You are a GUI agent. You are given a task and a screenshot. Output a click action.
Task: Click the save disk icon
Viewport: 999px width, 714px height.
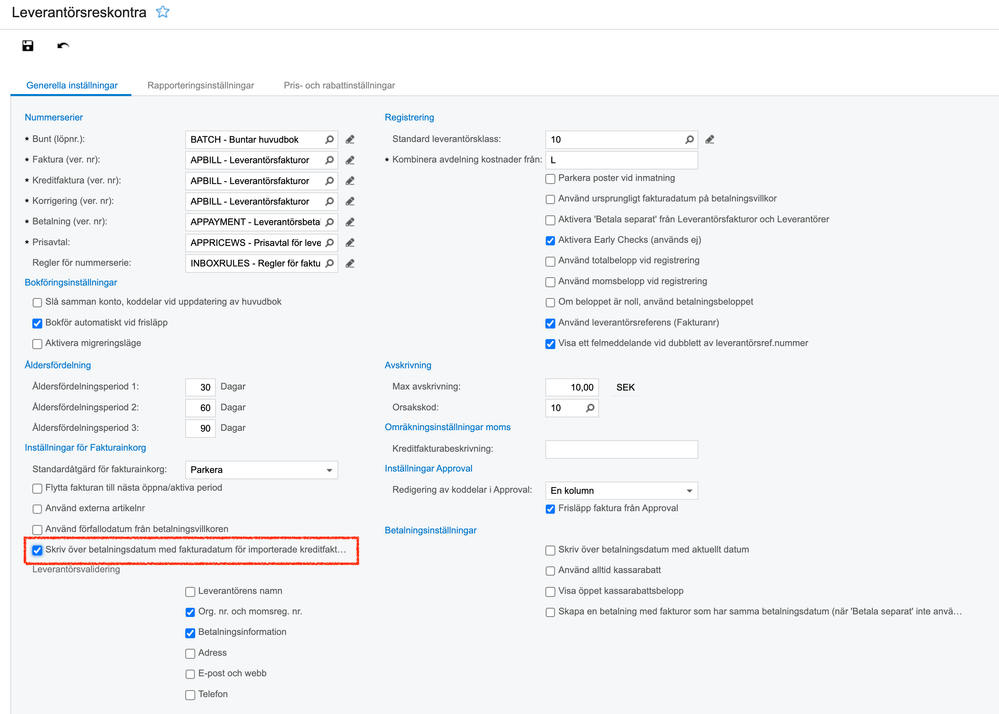click(28, 46)
